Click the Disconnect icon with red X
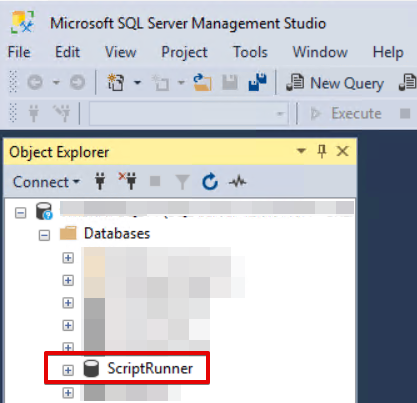Viewport: 417px width, 403px height. click(x=128, y=181)
